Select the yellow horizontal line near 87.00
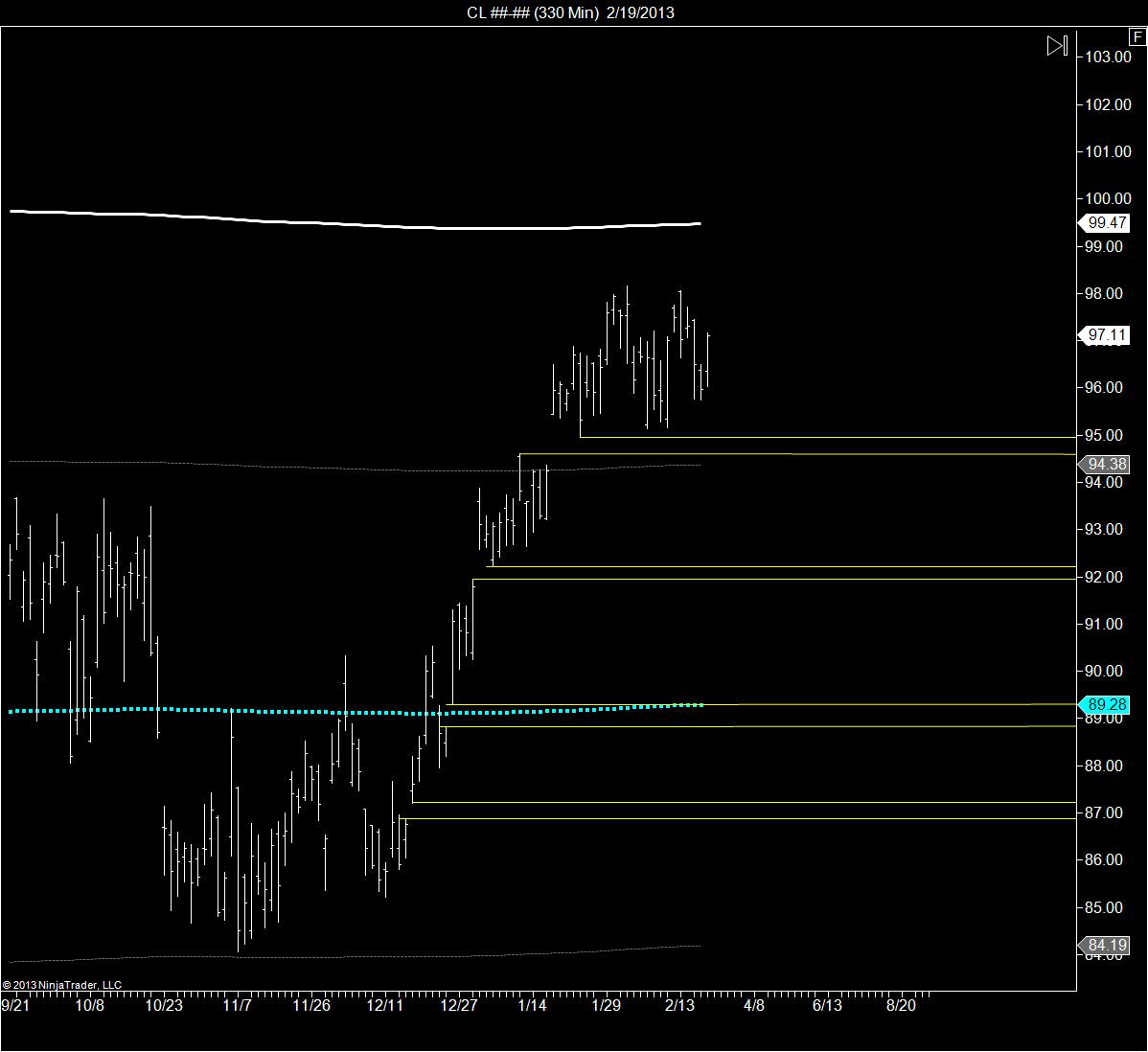Viewport: 1148px width, 1052px height. pos(740,817)
